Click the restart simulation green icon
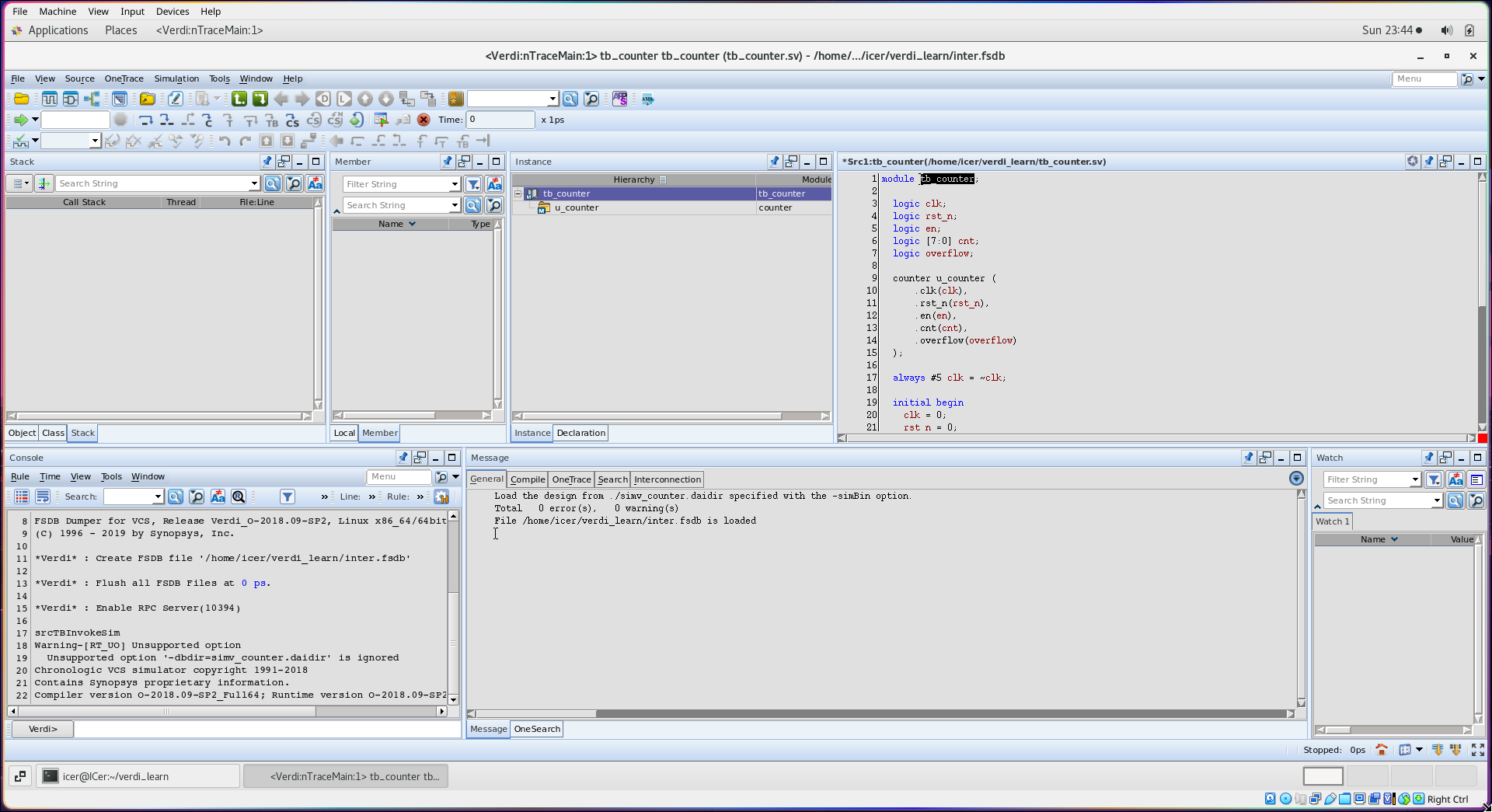 tap(356, 120)
